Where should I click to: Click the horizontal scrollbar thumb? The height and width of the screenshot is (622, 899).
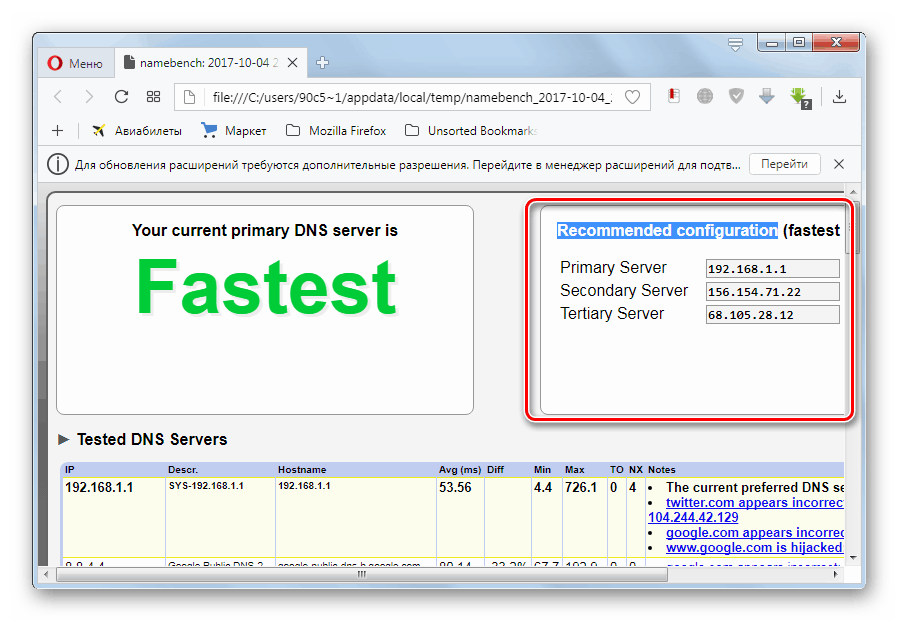pyautogui.click(x=362, y=574)
